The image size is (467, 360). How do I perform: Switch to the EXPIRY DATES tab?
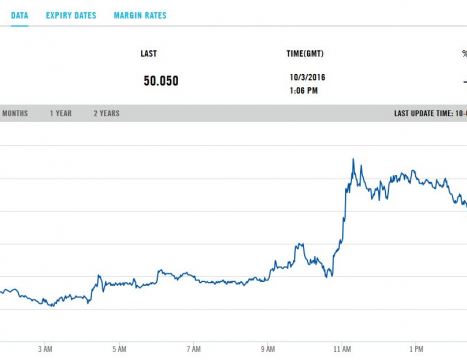coord(71,15)
